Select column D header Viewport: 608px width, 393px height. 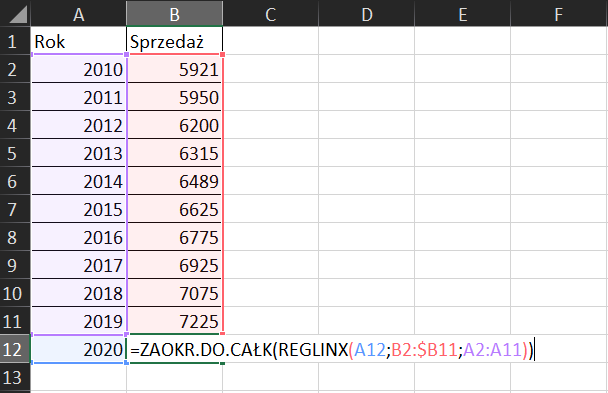[x=366, y=14]
